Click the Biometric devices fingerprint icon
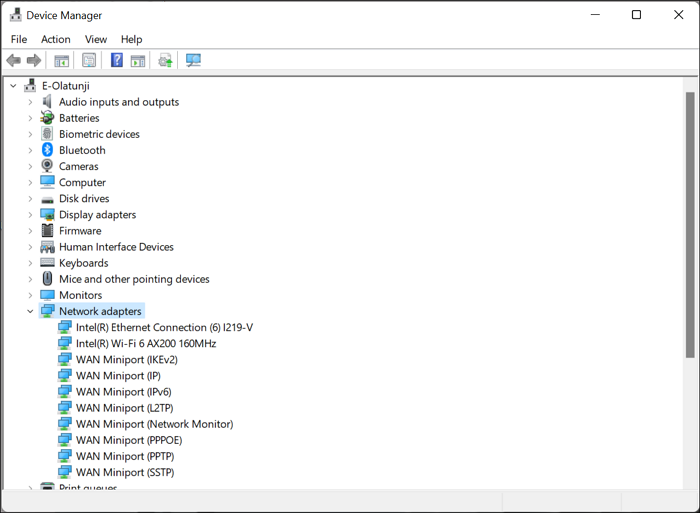 (x=47, y=134)
